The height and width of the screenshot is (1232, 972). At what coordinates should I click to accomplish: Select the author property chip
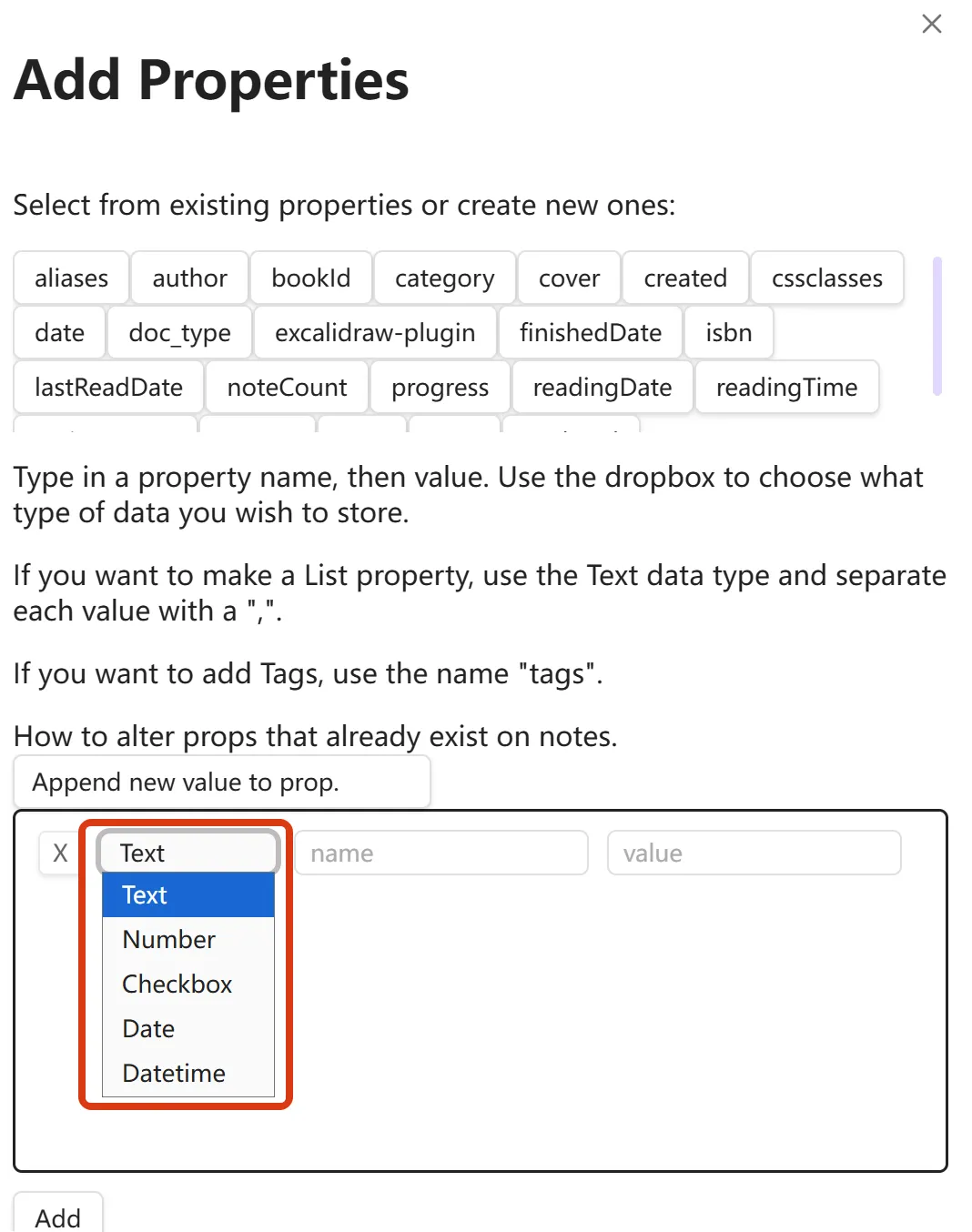(189, 278)
